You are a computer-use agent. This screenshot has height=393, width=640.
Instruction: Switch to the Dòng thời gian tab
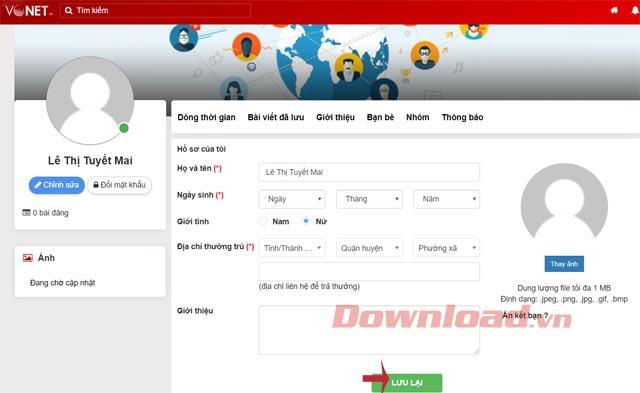207,118
